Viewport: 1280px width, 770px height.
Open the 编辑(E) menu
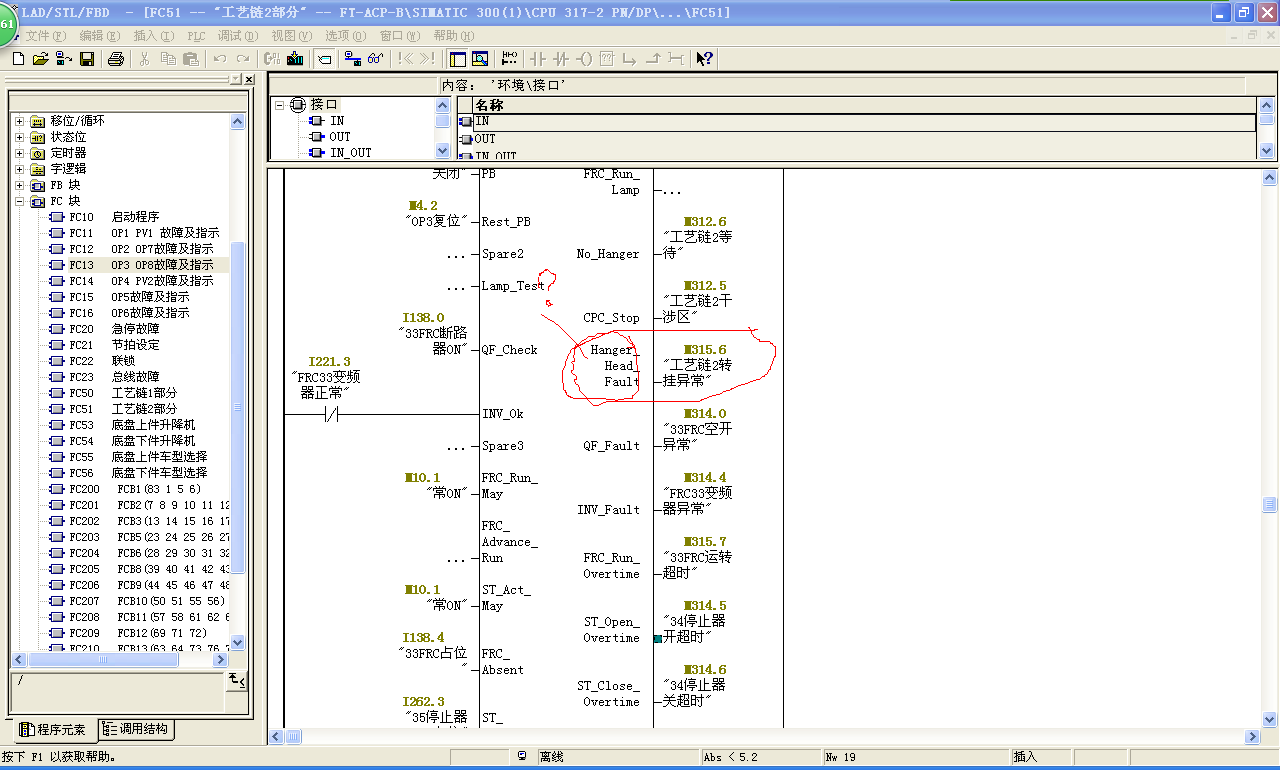(100, 35)
